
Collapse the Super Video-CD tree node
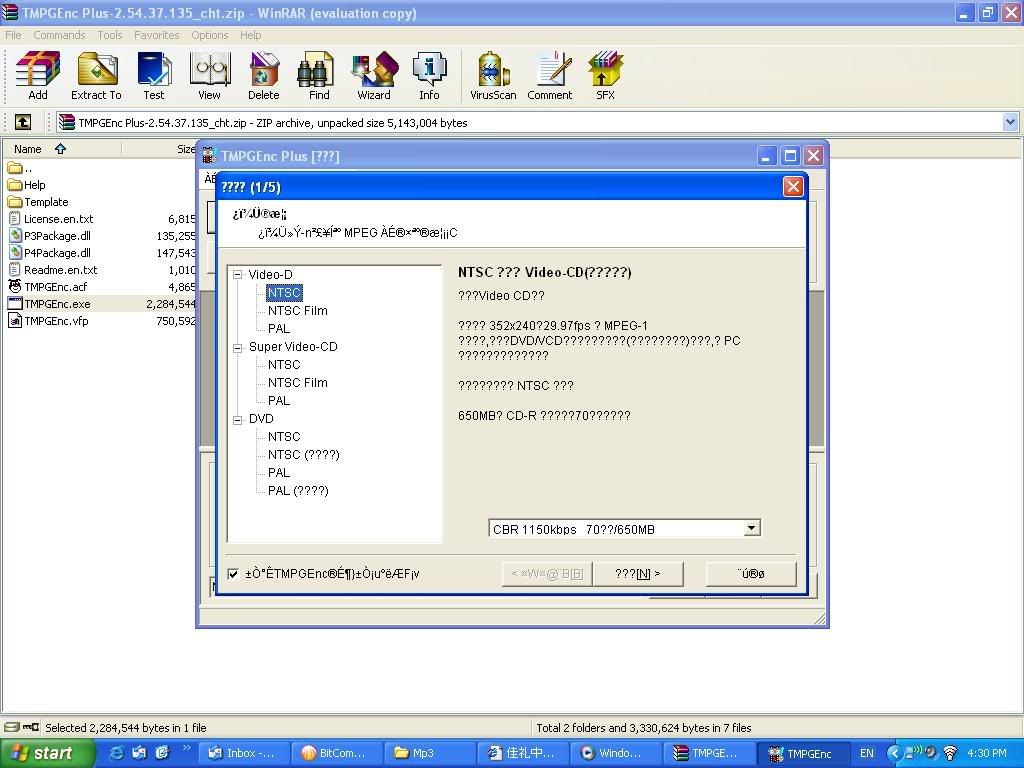coord(238,347)
